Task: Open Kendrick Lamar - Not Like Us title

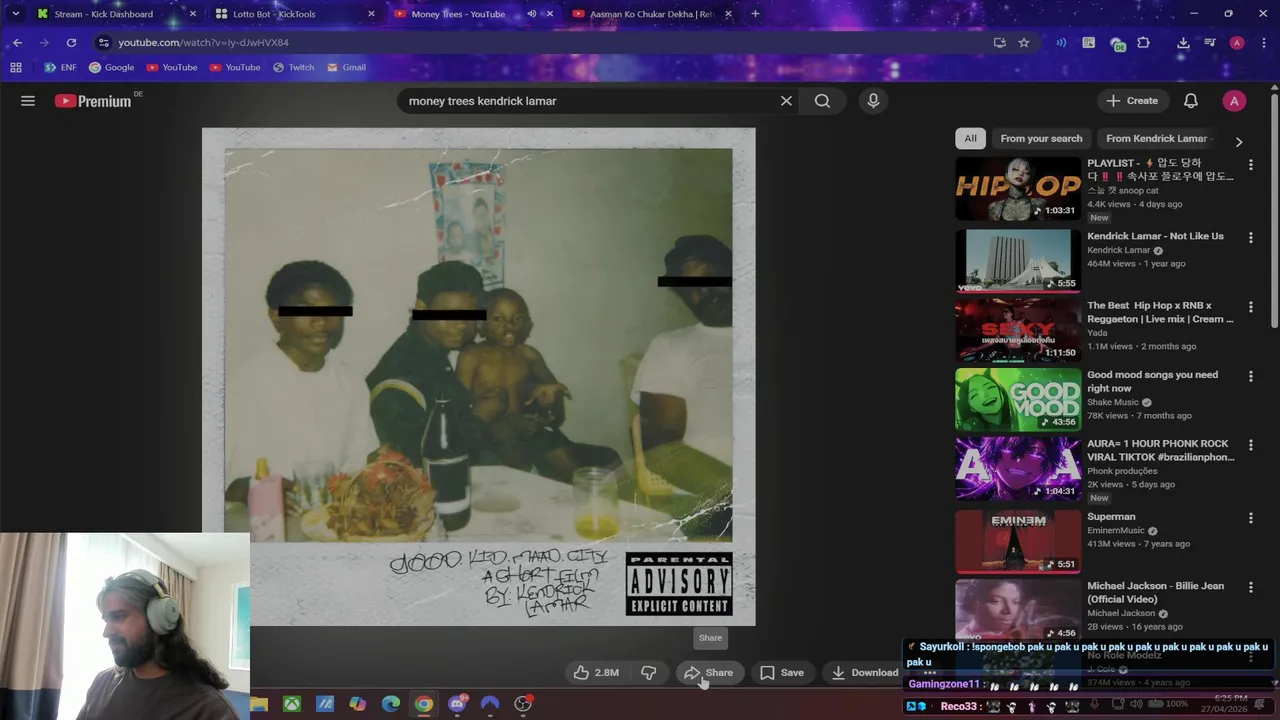Action: [x=1155, y=236]
